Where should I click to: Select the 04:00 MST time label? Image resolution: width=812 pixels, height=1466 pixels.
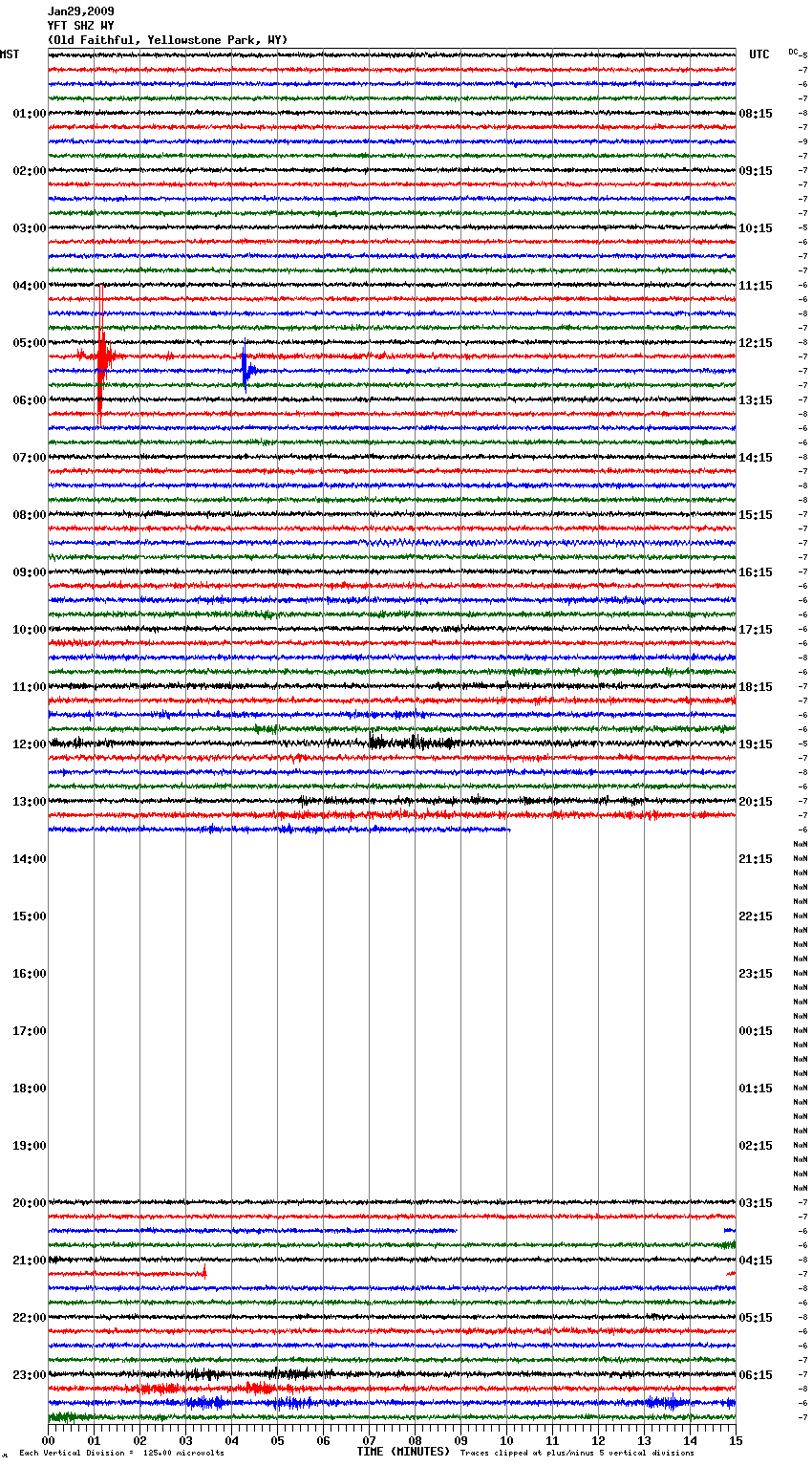[x=30, y=286]
